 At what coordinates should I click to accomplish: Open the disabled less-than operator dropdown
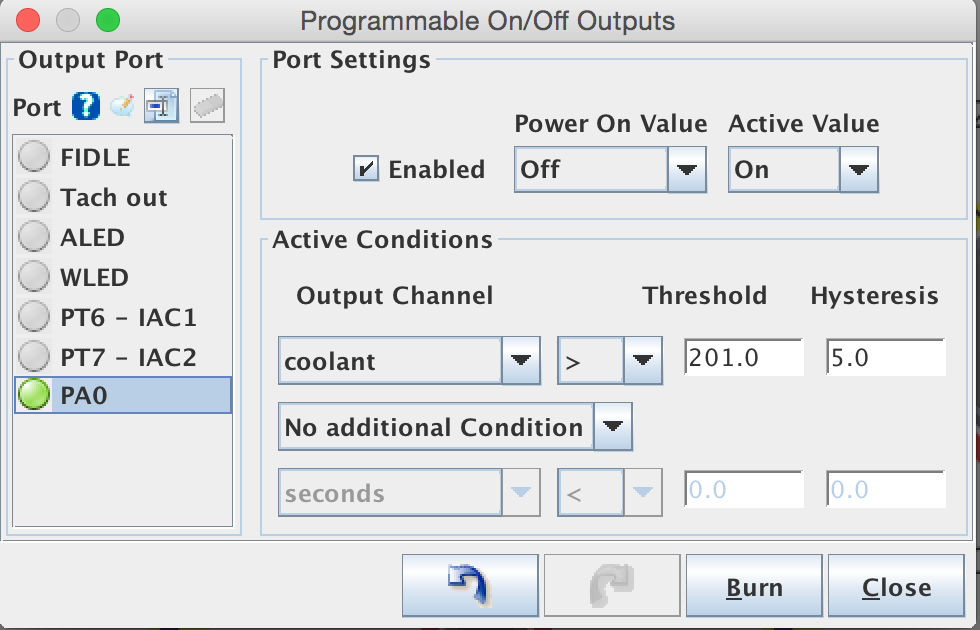609,492
